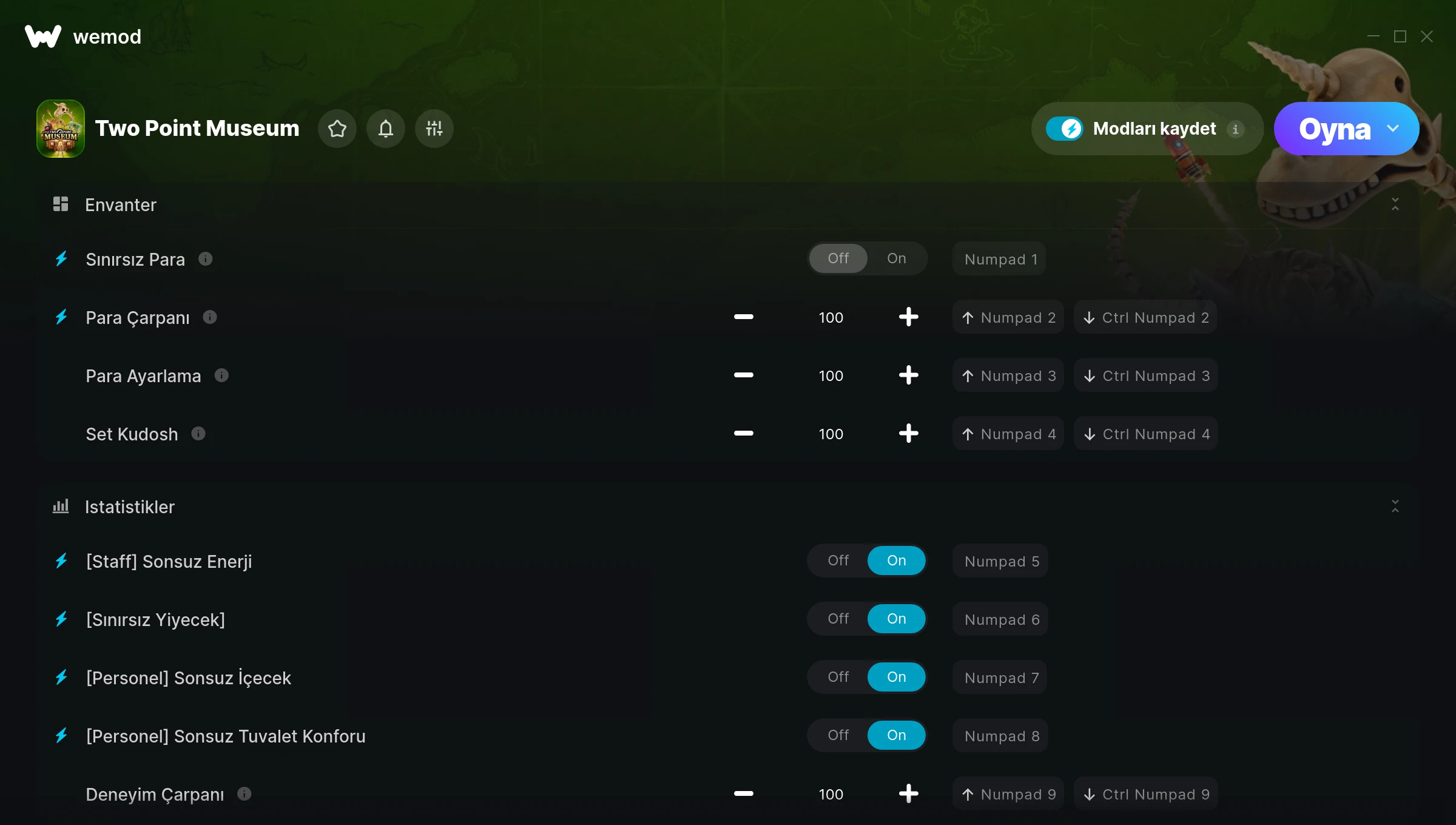The height and width of the screenshot is (825, 1456).
Task: Maximize the WeMod window
Action: 1400,36
